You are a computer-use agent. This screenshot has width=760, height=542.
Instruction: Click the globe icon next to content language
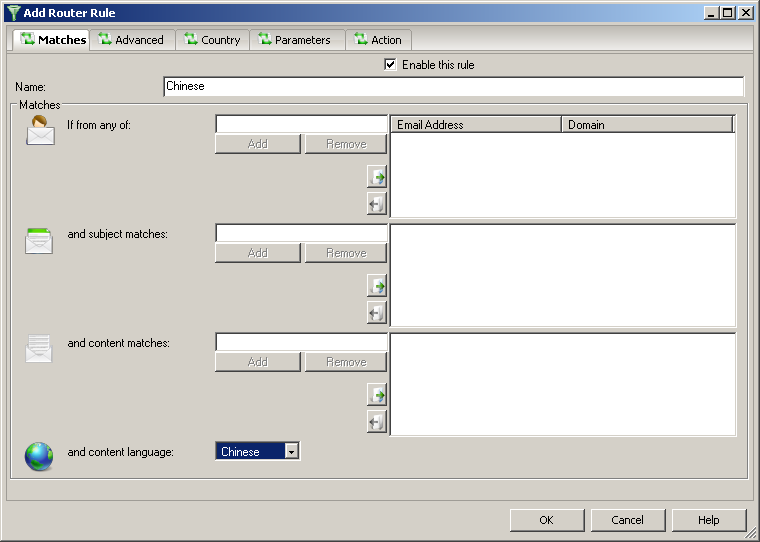pyautogui.click(x=39, y=456)
